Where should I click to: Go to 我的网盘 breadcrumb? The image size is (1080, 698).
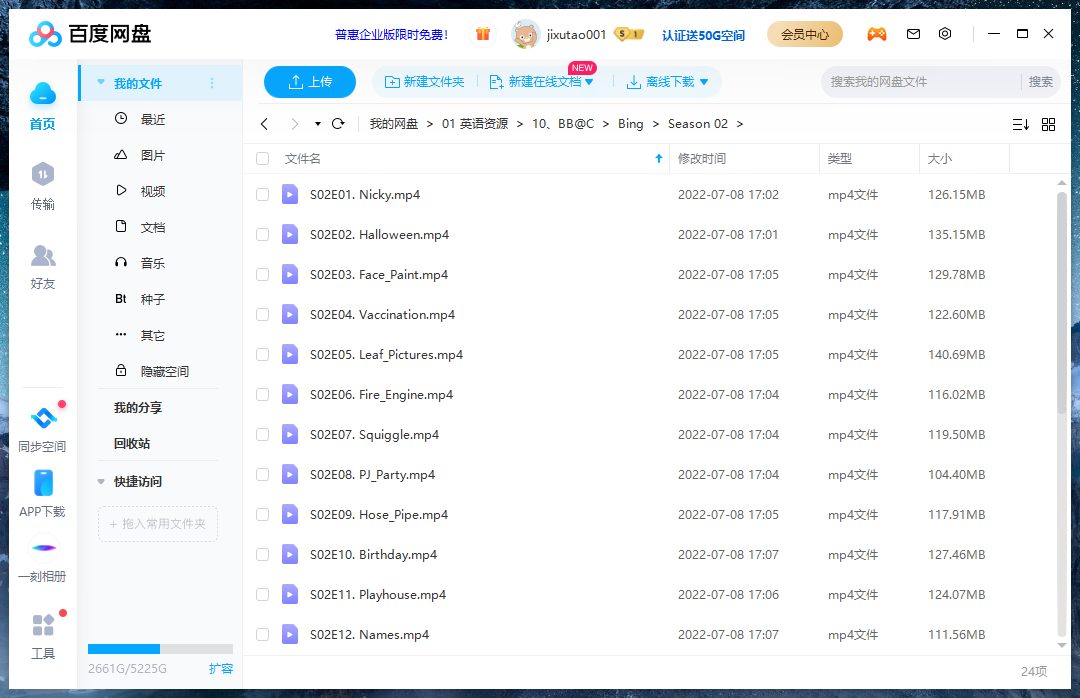tap(394, 124)
